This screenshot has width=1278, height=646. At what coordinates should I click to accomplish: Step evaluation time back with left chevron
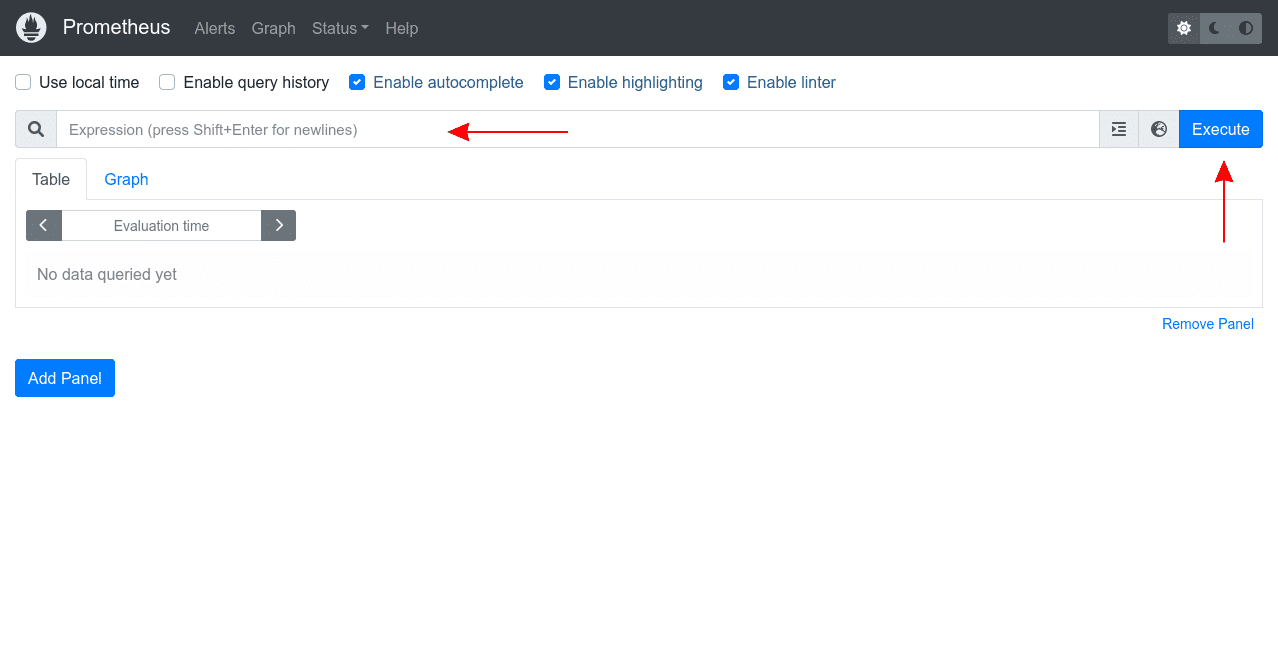coord(43,225)
